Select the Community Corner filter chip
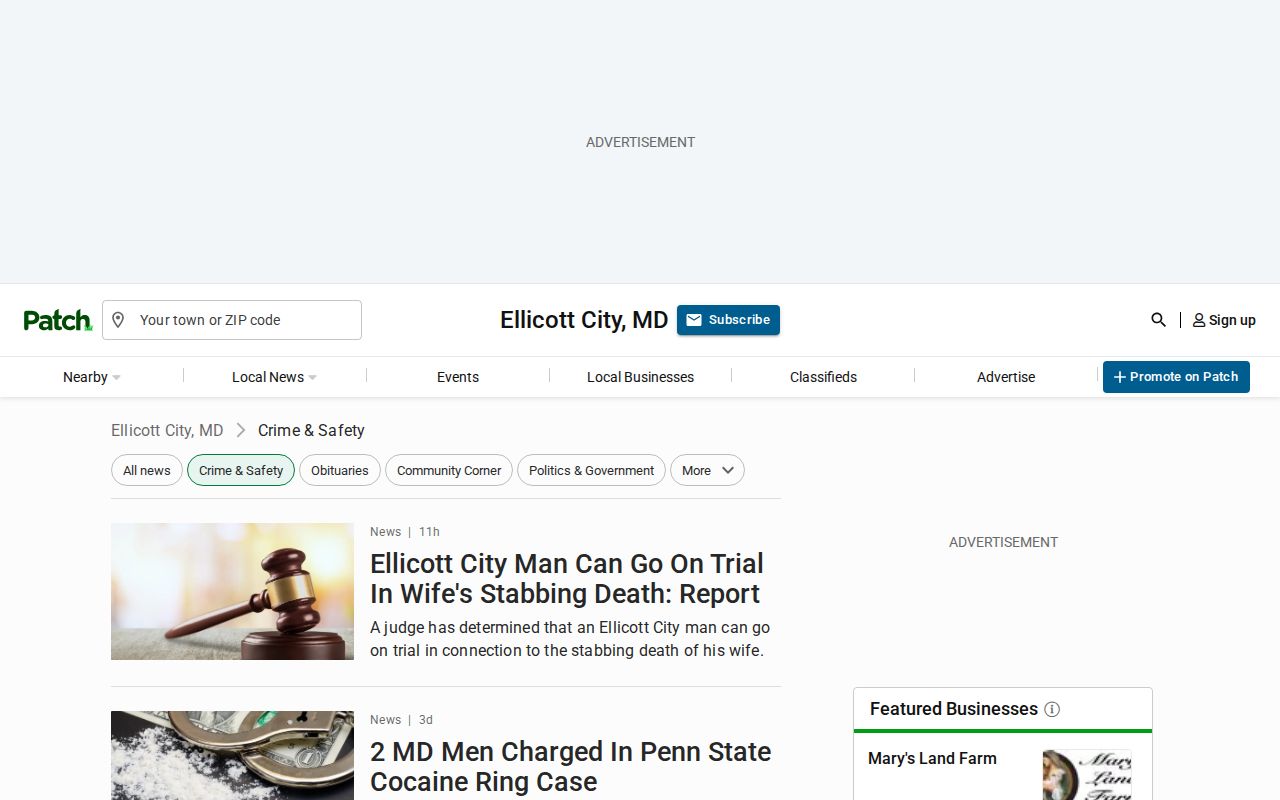1280x800 pixels. pos(449,470)
